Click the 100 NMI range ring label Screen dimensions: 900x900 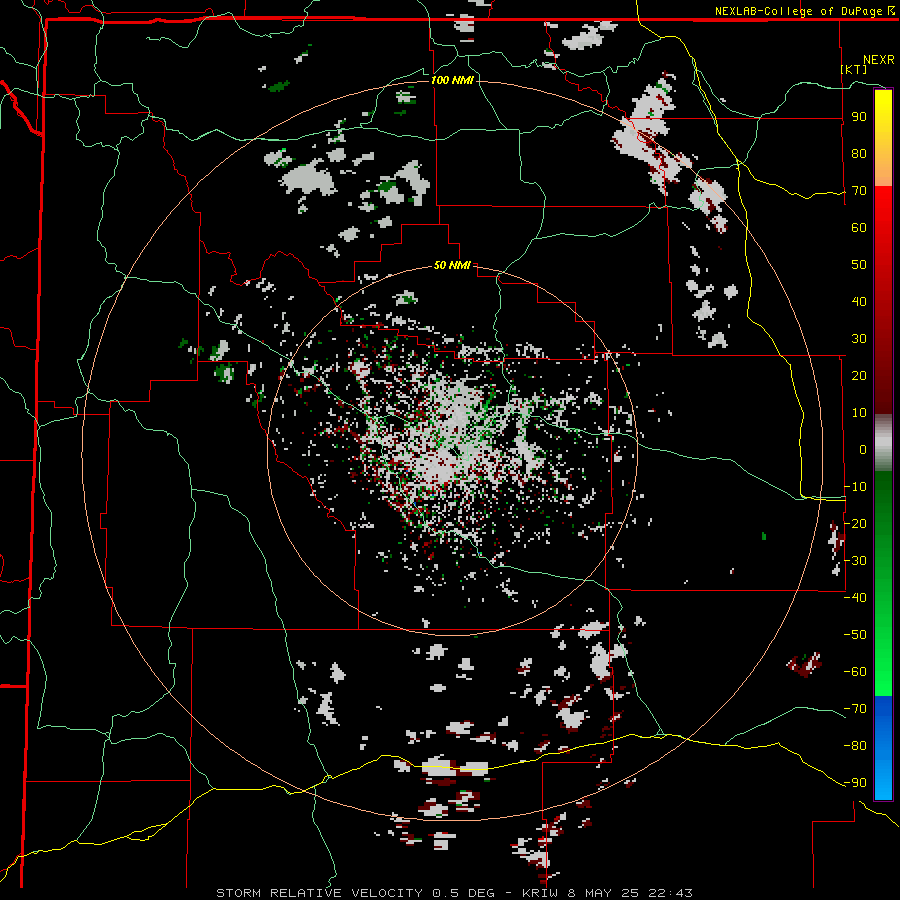(452, 80)
